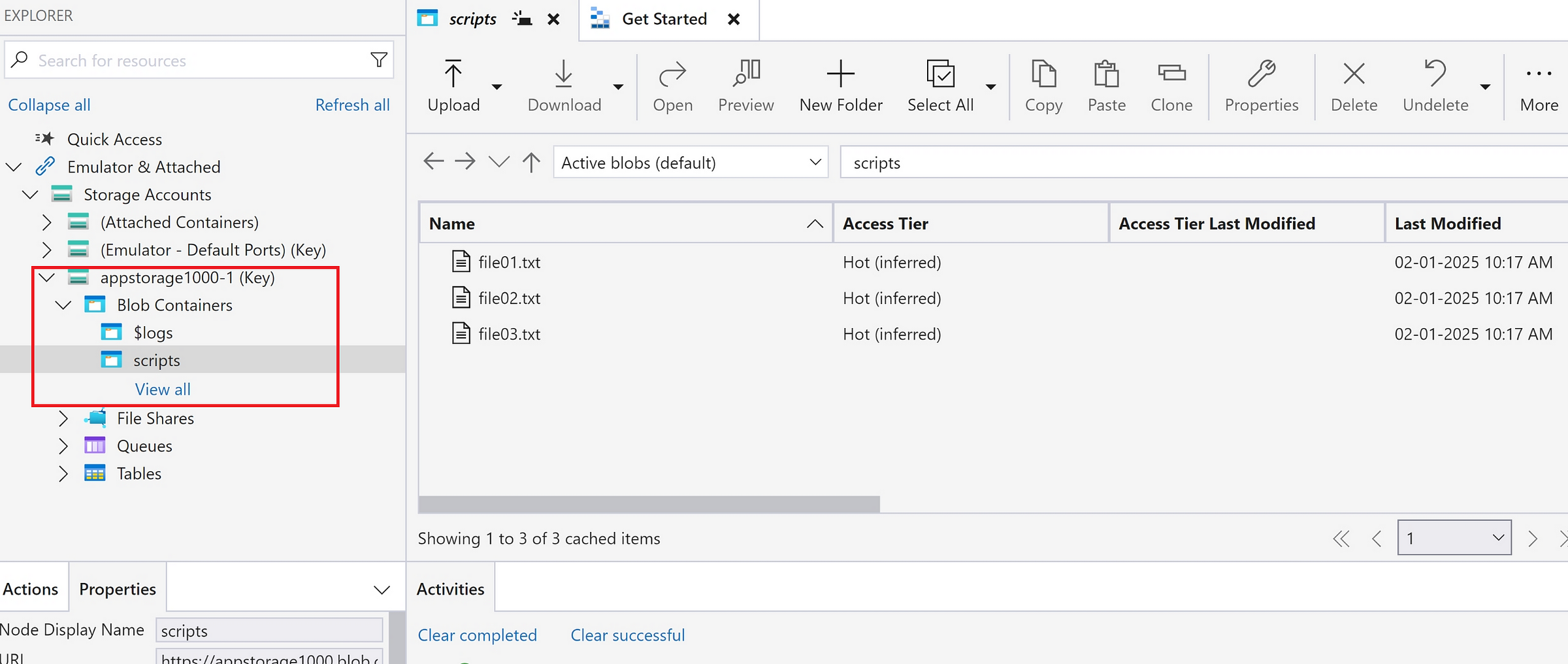The height and width of the screenshot is (664, 1568).
Task: Open the Upload options dropdown arrow
Action: tap(497, 86)
